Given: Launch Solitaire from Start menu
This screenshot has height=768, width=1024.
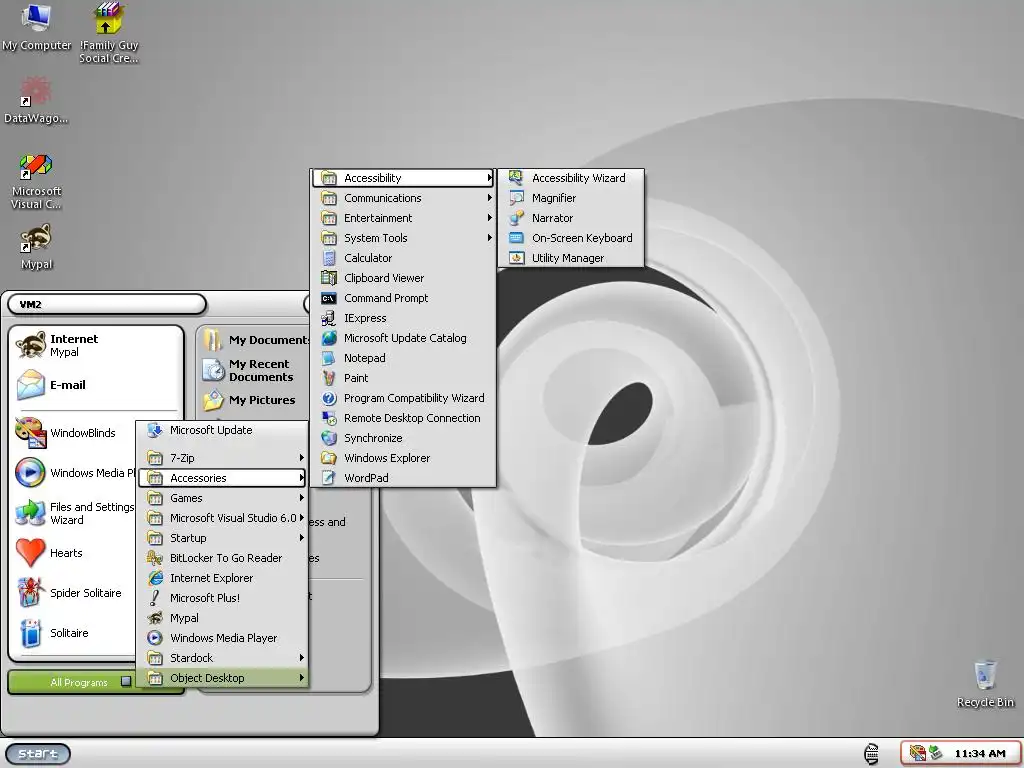Looking at the screenshot, I should [75, 633].
